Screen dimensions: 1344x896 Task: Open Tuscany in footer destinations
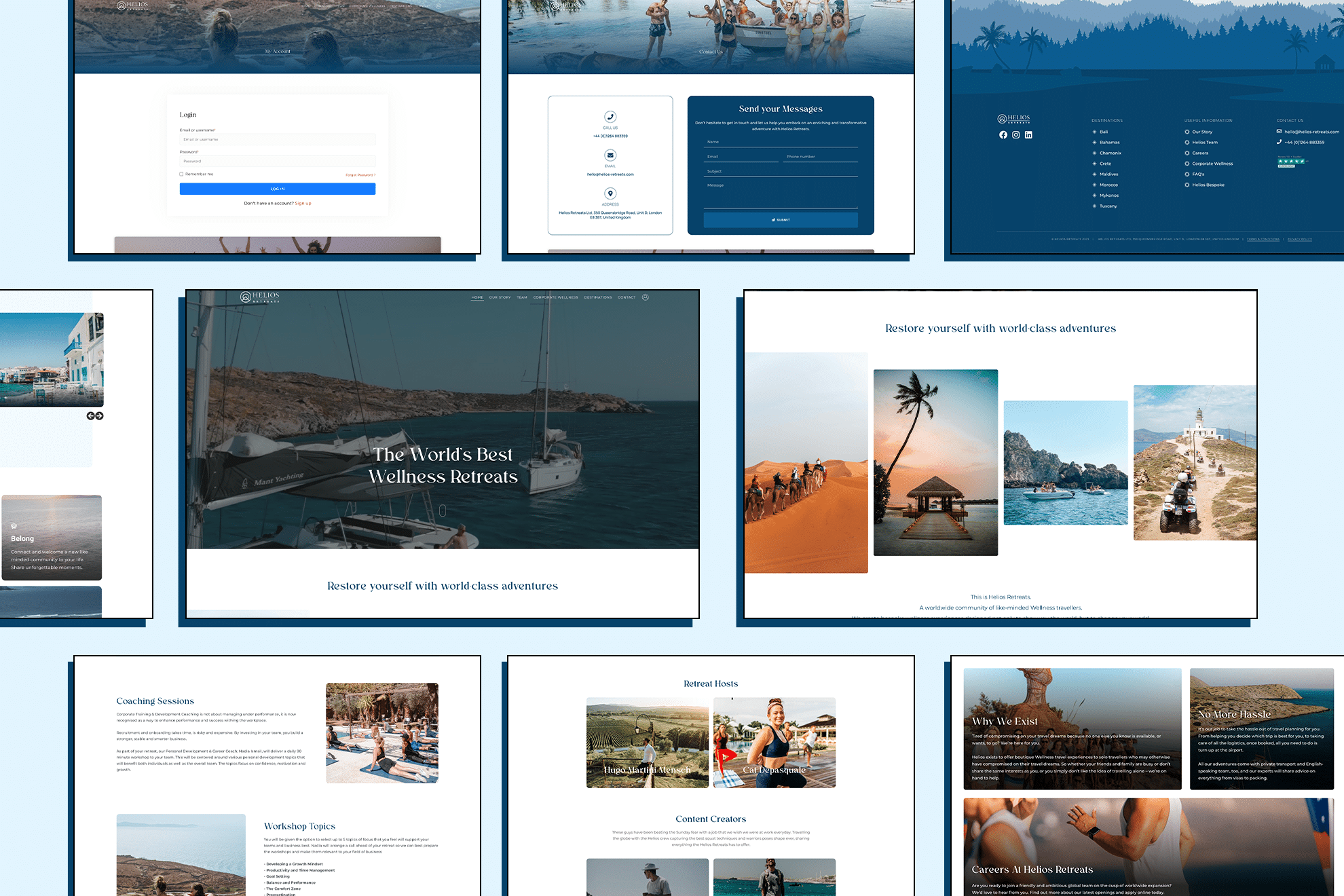click(1108, 206)
